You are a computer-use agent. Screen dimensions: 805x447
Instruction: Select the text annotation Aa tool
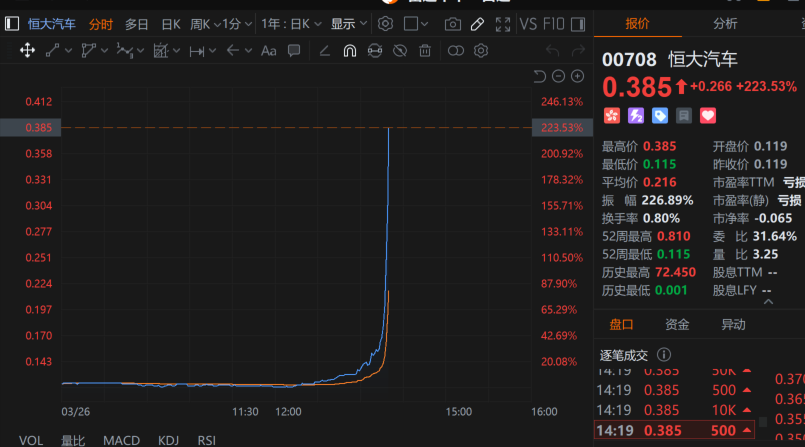coord(268,51)
